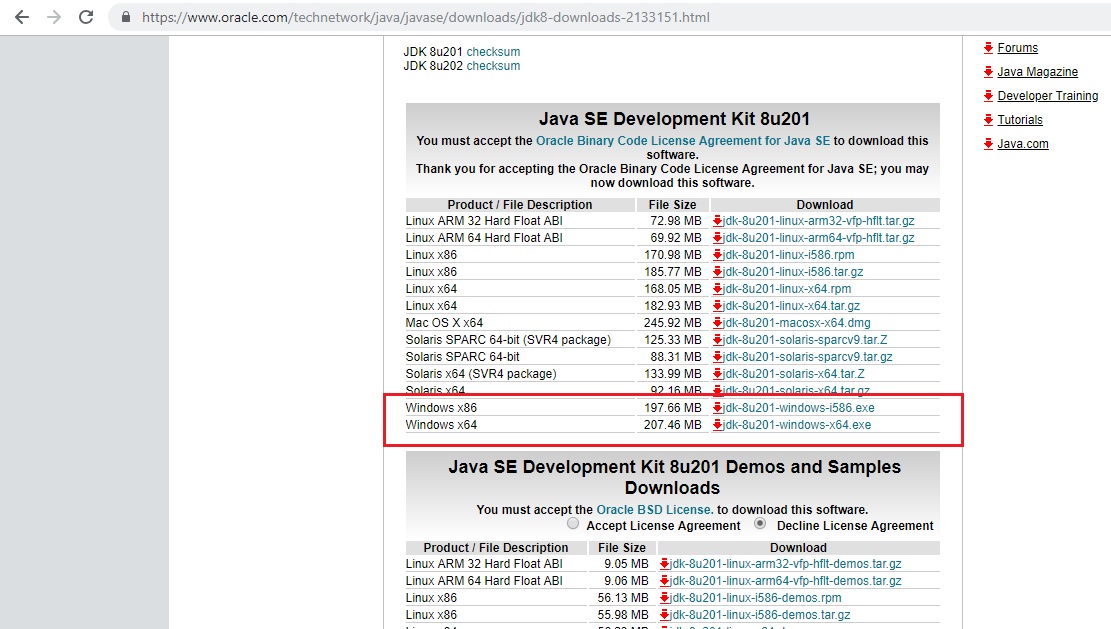
Task: Download jdk-8u201-linux-arm64-vfp-hflt.tar.gz
Action: coord(818,238)
